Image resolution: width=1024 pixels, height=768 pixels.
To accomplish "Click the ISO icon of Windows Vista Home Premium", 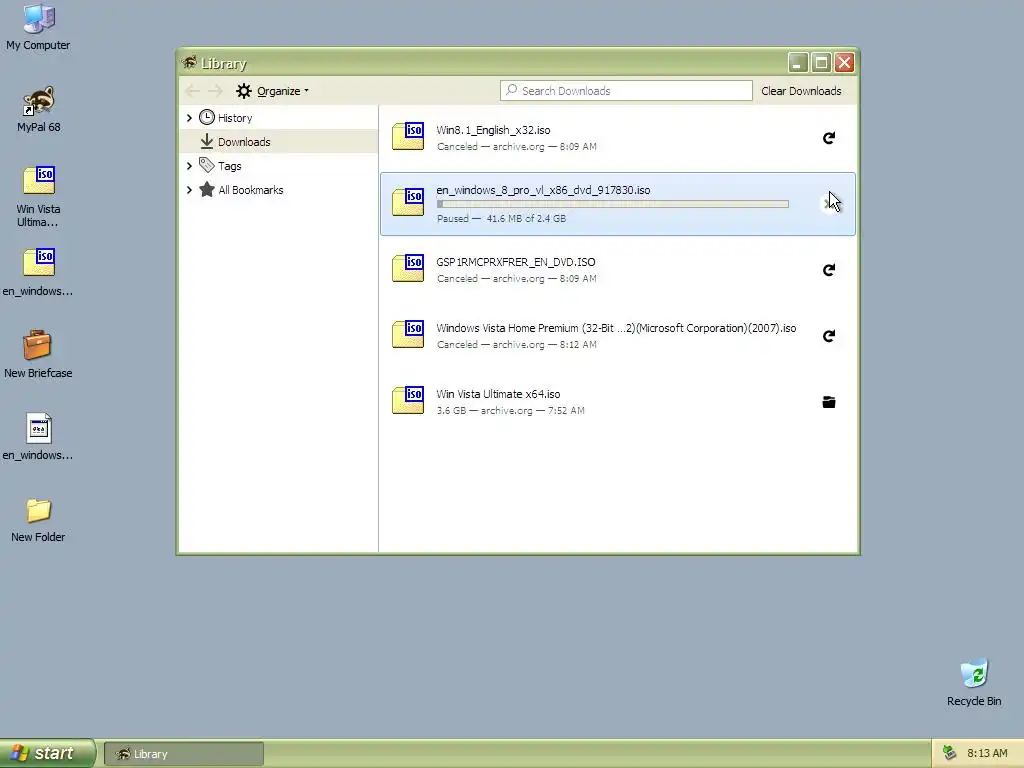I will pyautogui.click(x=408, y=334).
